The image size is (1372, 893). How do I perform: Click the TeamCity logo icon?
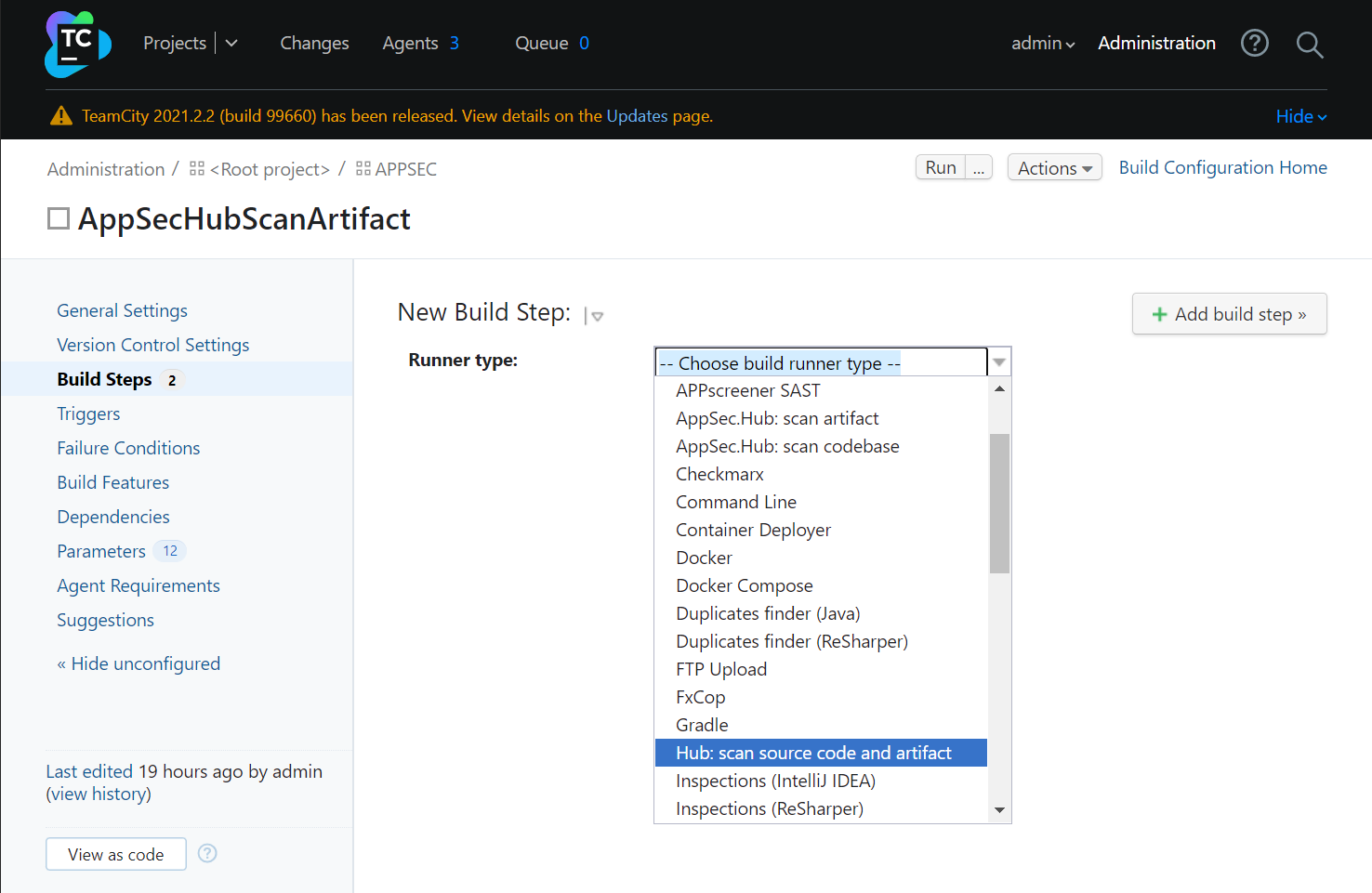coord(77,44)
